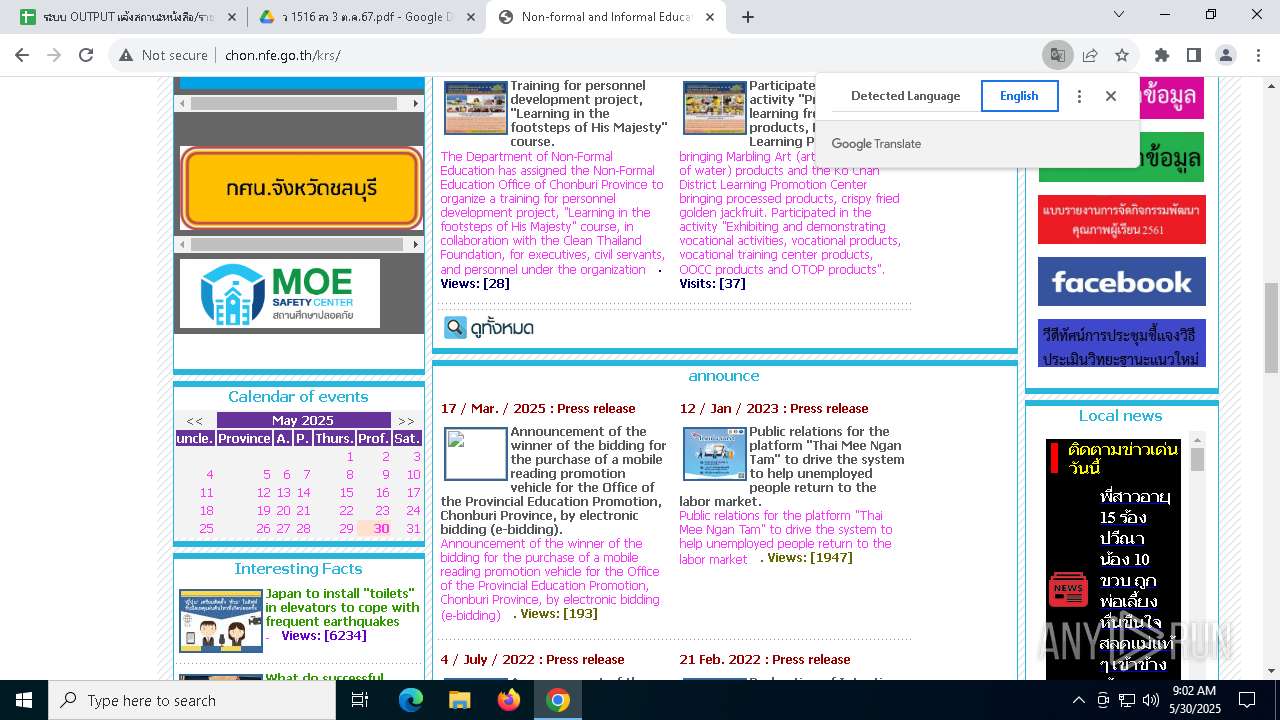The width and height of the screenshot is (1280, 720).
Task: Open the mobile reading vehicle bidding announcement
Action: pyautogui.click(x=554, y=480)
